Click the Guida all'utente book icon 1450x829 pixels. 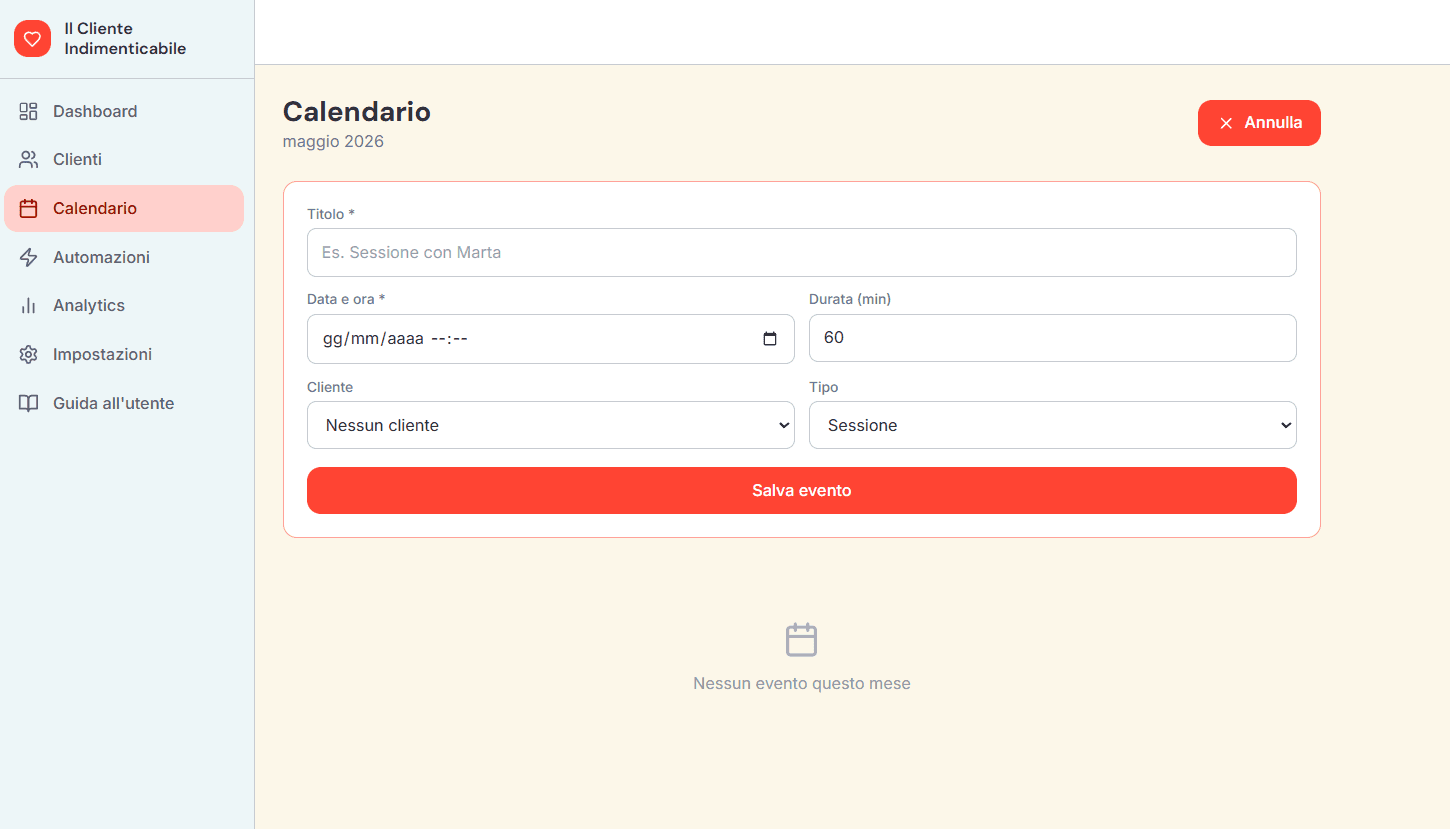click(28, 403)
